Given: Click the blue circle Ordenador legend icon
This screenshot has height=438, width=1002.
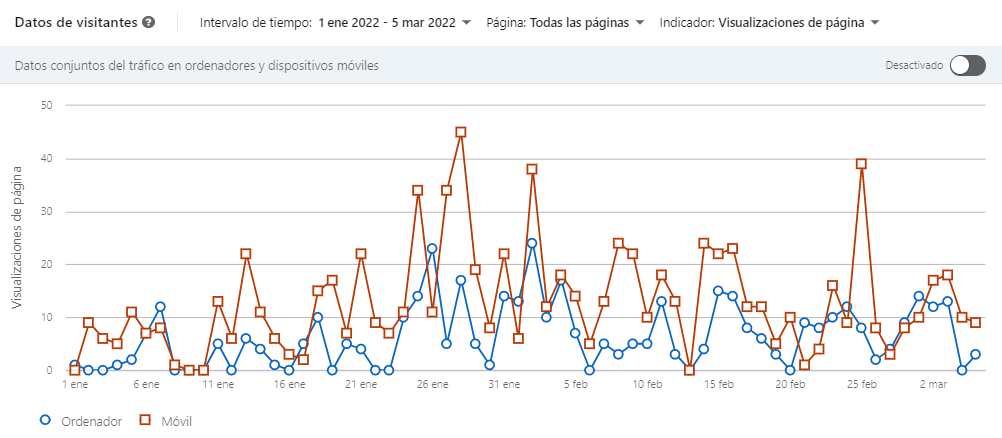Looking at the screenshot, I should [43, 421].
